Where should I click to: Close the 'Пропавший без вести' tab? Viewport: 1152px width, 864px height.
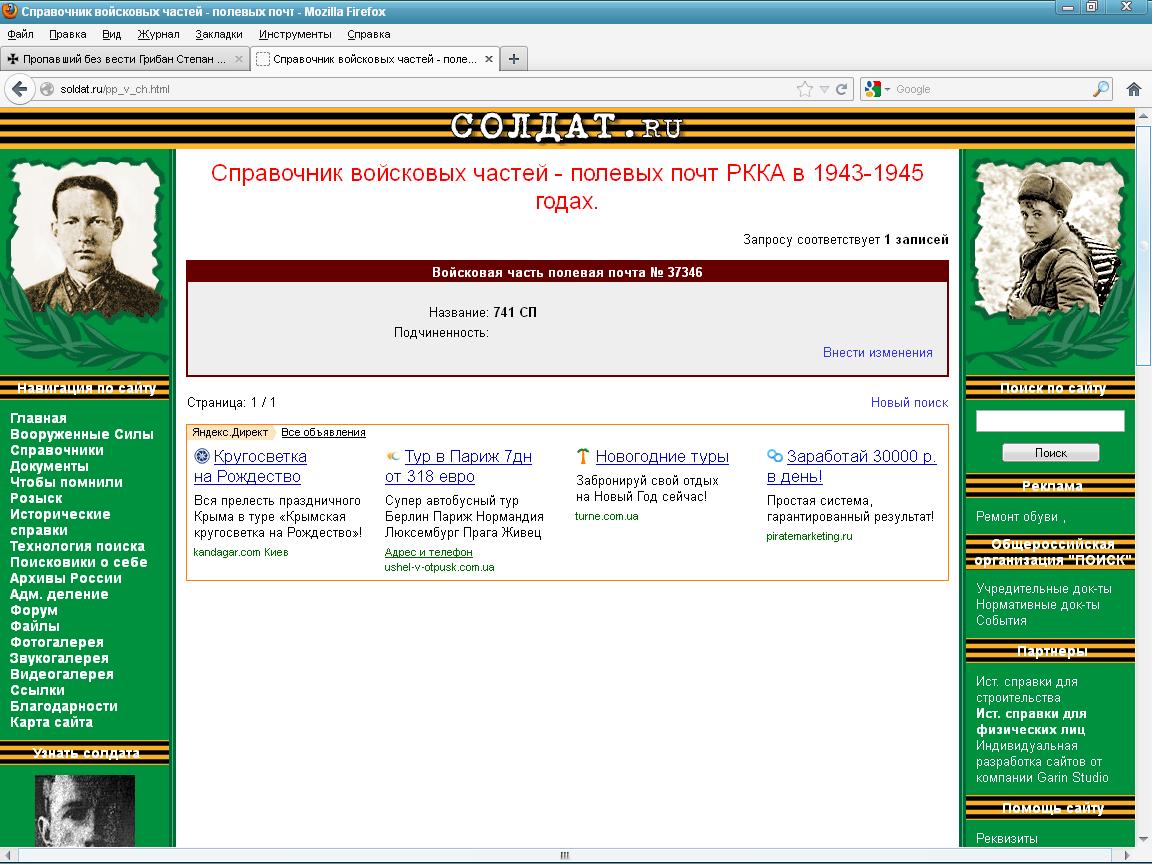click(x=238, y=59)
